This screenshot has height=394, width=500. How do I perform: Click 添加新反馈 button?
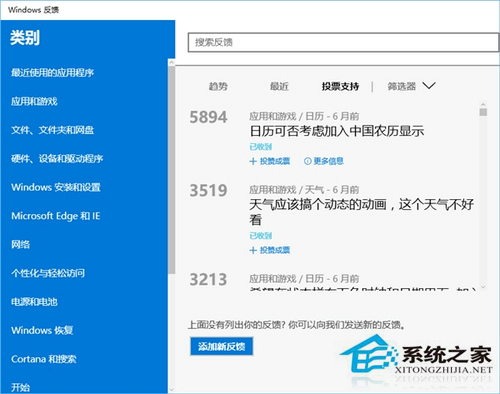point(221,346)
